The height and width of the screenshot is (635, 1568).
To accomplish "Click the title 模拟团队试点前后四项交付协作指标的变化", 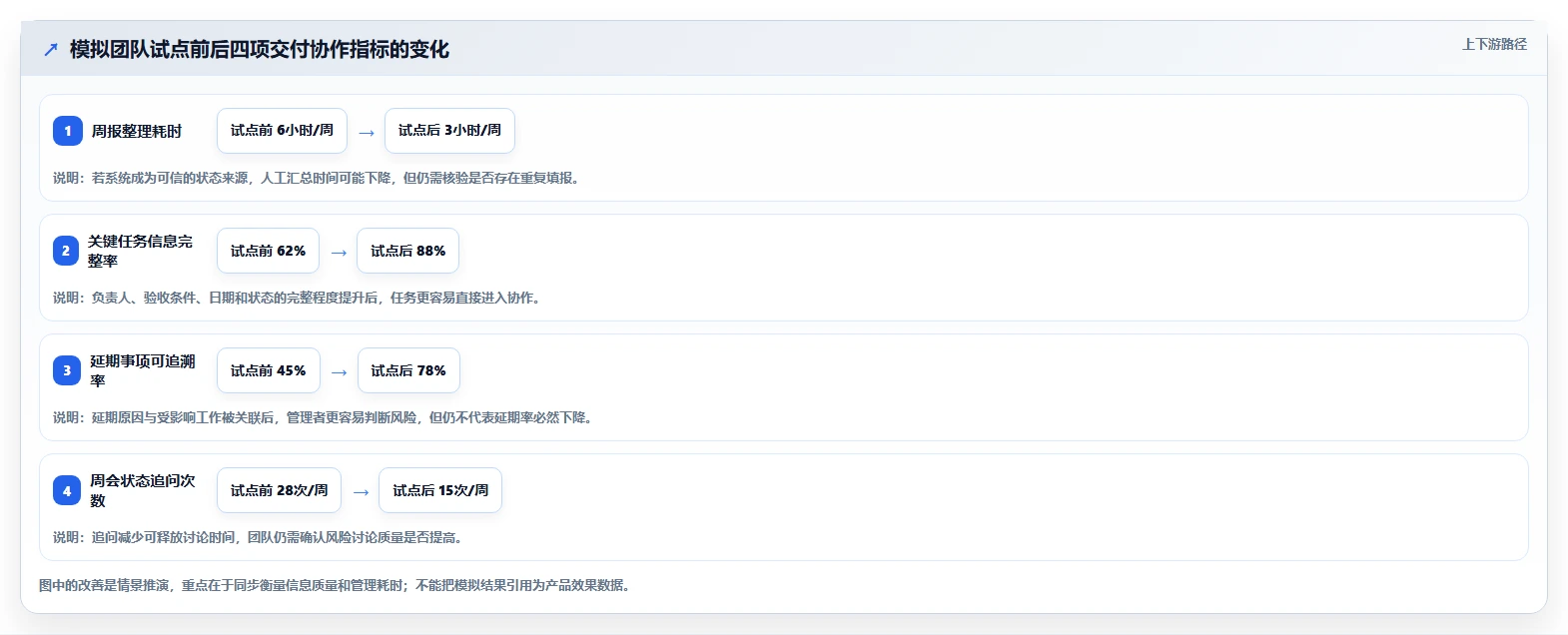I will click(x=259, y=49).
